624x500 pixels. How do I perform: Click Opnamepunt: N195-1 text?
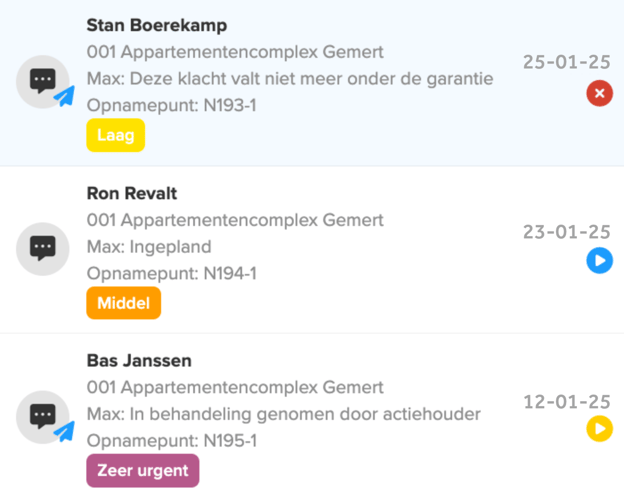(172, 440)
